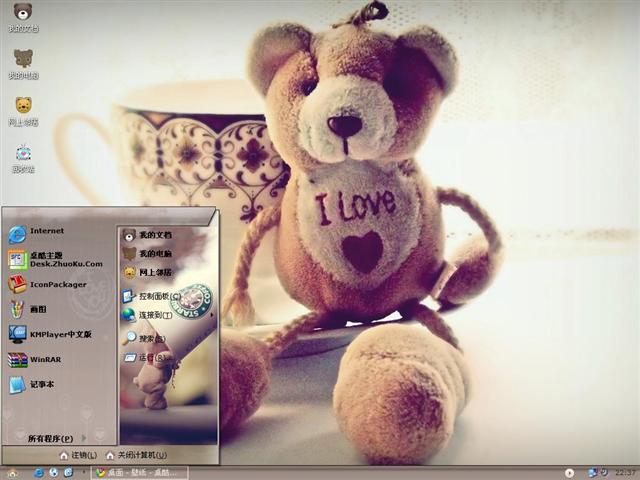Open 控制面板(C) control panel
This screenshot has height=480, width=640.
[x=151, y=296]
